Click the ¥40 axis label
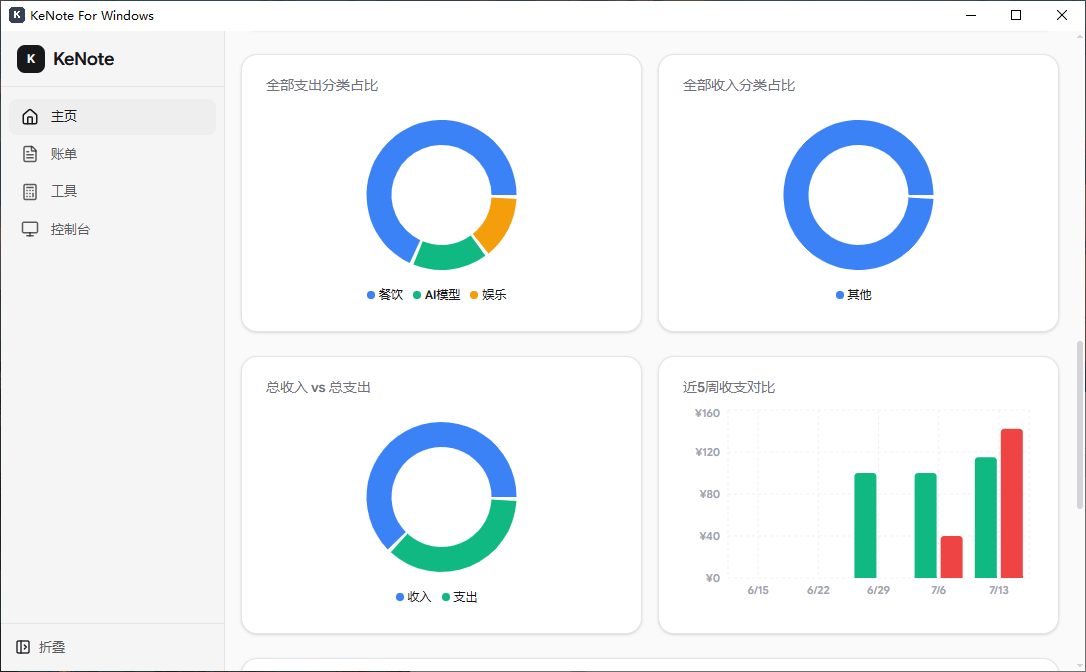Viewport: 1086px width, 672px height. 710,536
